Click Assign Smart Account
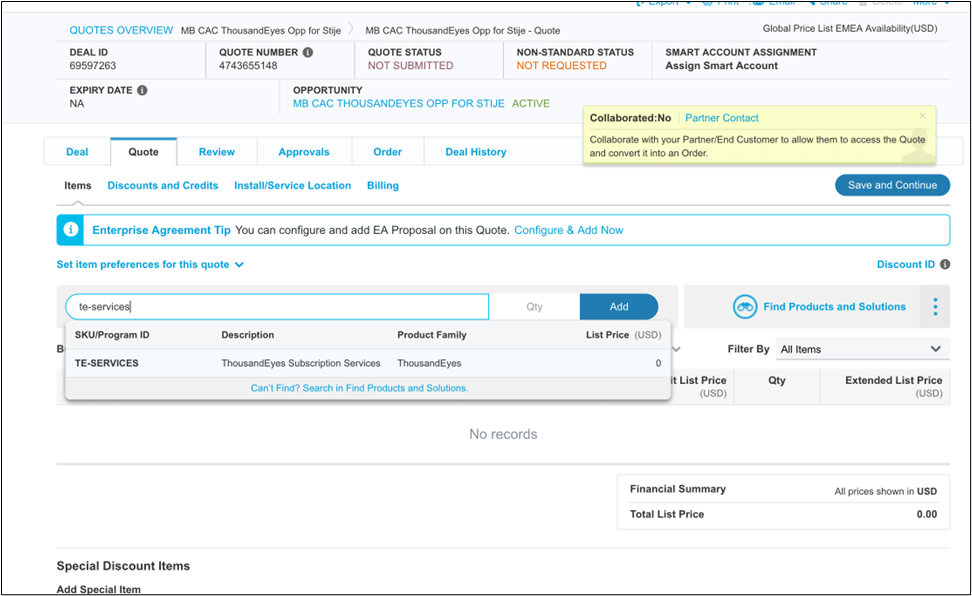 [722, 66]
